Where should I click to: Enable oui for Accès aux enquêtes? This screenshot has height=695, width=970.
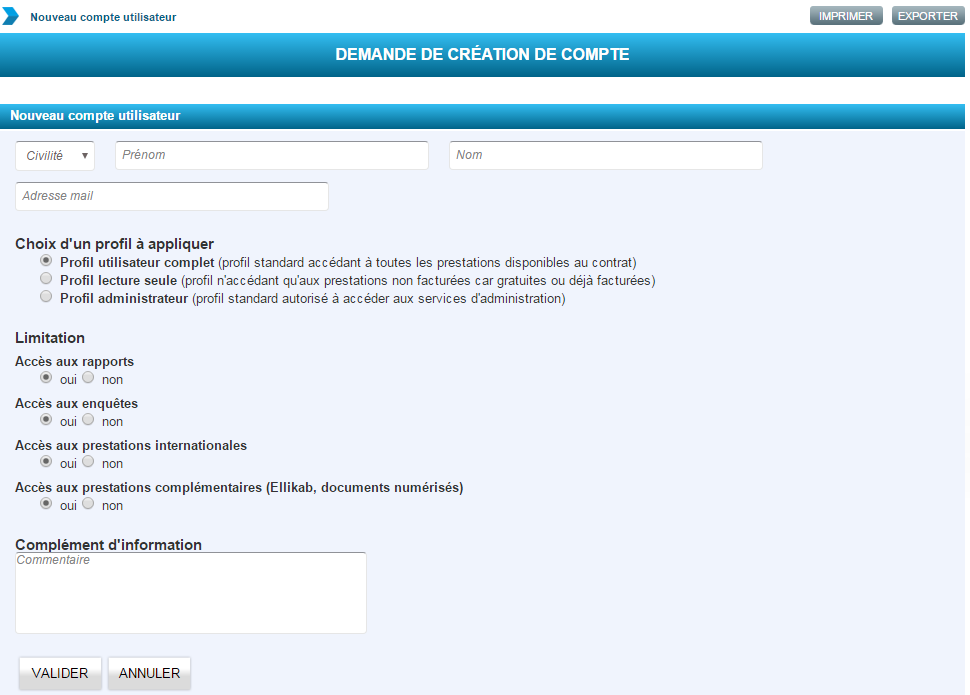[46, 420]
